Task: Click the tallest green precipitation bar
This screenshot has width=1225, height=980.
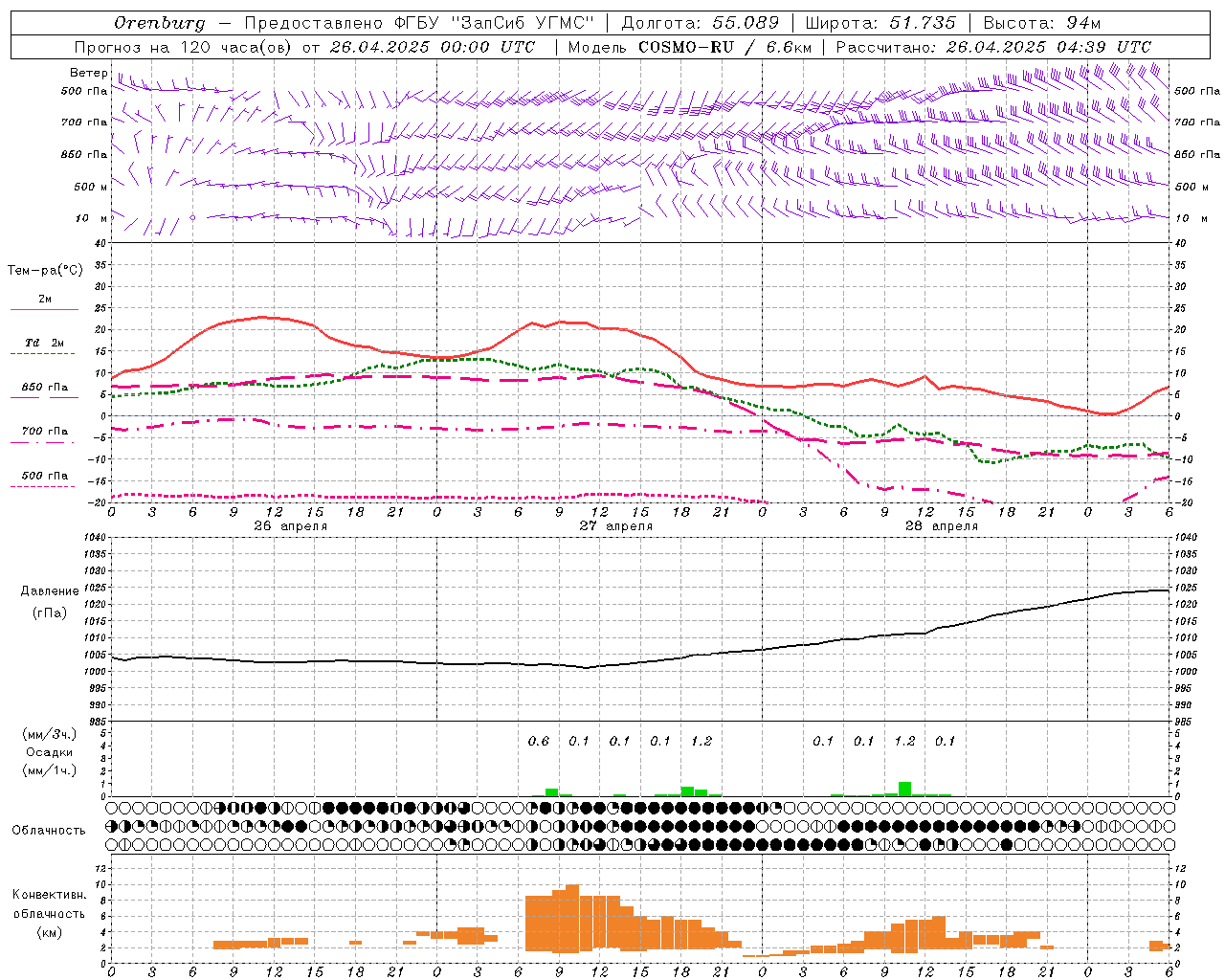Action: point(904,789)
